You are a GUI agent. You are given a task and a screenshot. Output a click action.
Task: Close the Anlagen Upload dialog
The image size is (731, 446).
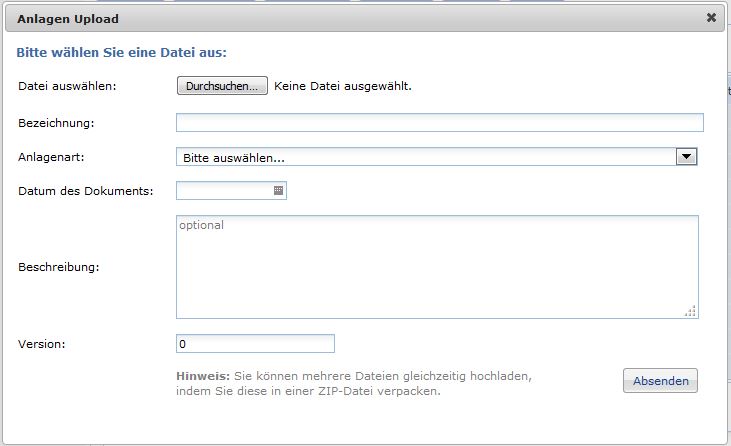coord(711,18)
